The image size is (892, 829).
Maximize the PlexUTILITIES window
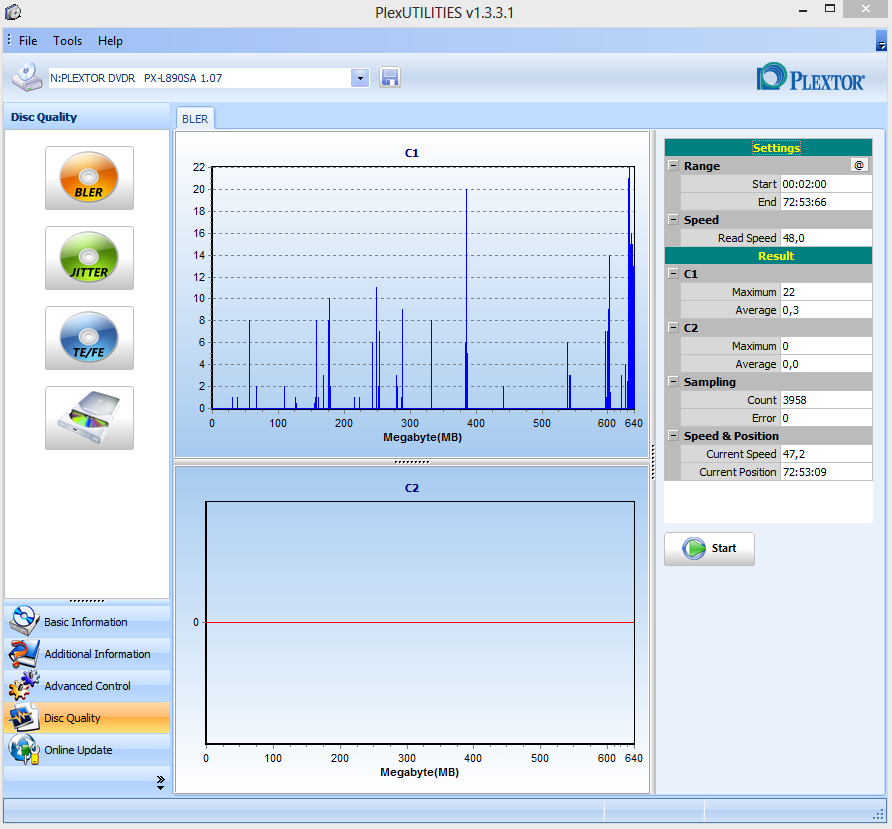(830, 9)
